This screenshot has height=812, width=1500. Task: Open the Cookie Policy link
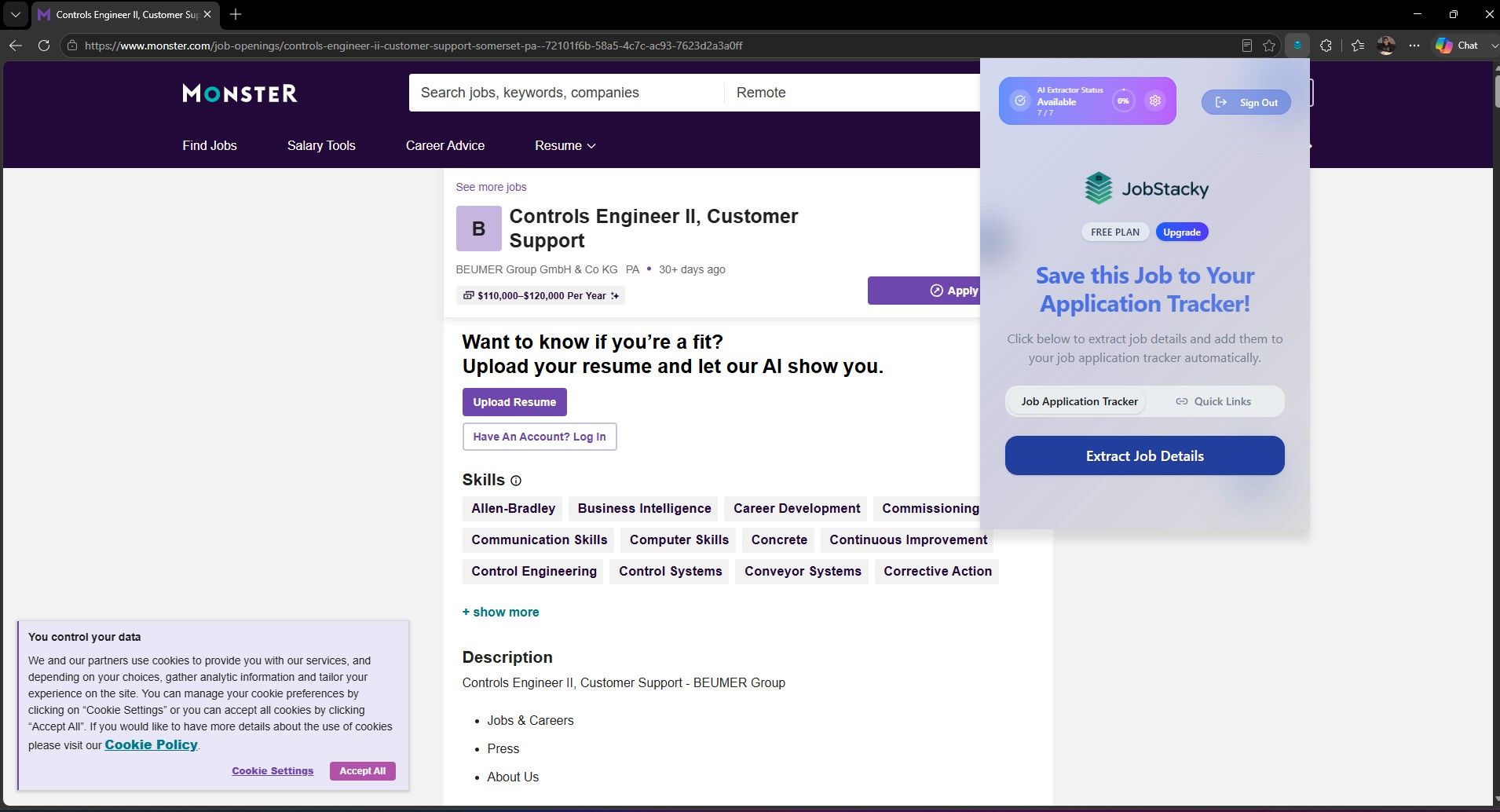click(151, 744)
